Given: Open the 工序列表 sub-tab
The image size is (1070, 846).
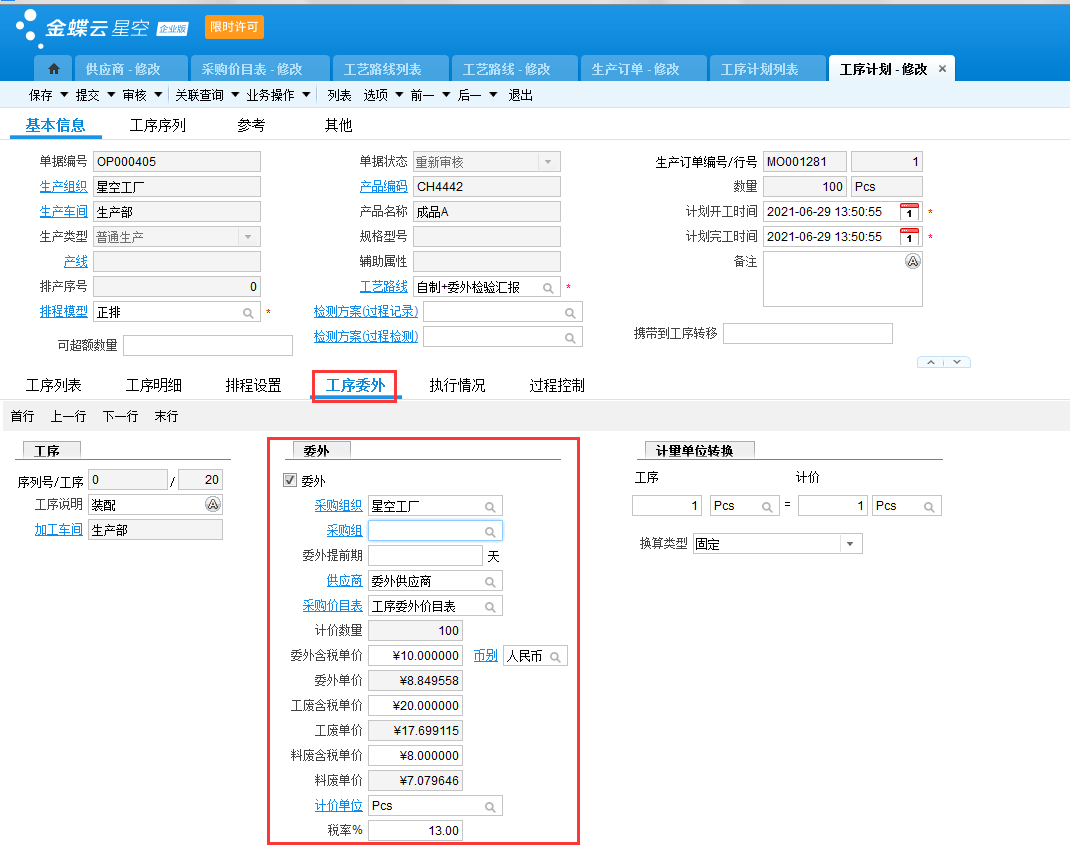Looking at the screenshot, I should tap(54, 385).
